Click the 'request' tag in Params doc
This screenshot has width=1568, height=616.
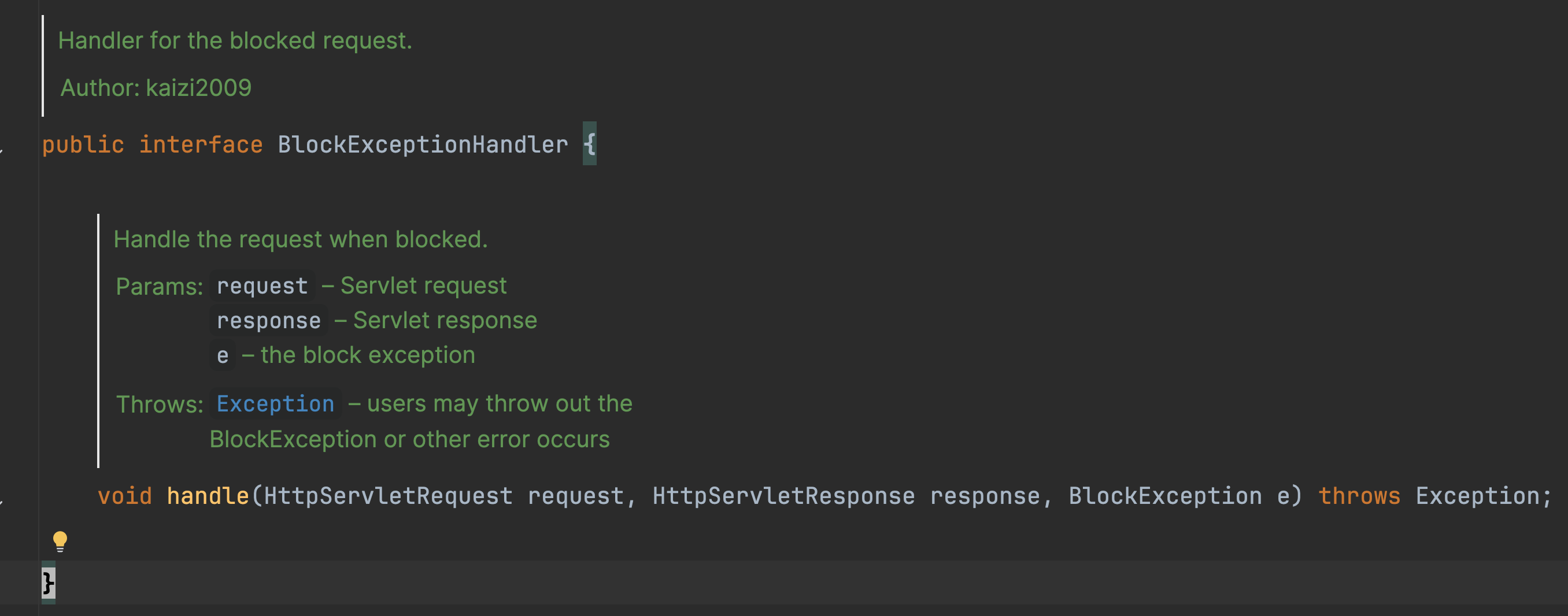(x=262, y=286)
